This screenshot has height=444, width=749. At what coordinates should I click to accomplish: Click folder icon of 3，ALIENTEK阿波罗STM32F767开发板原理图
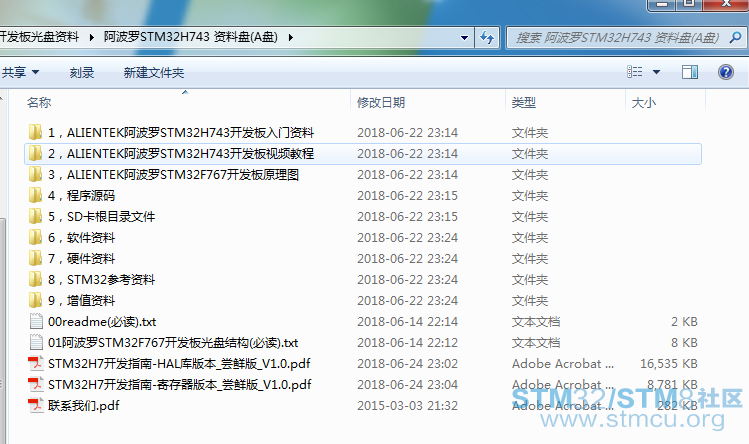(35, 174)
